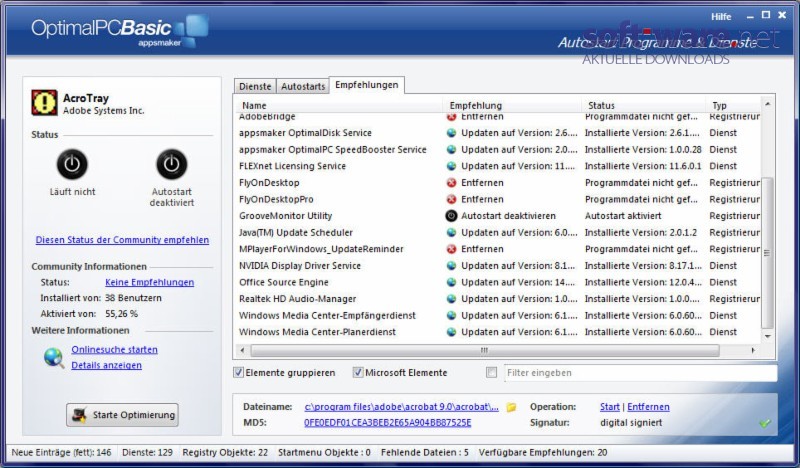Click Fehlende Dateien : 5 status entry
The width and height of the screenshot is (800, 468).
[x=424, y=452]
